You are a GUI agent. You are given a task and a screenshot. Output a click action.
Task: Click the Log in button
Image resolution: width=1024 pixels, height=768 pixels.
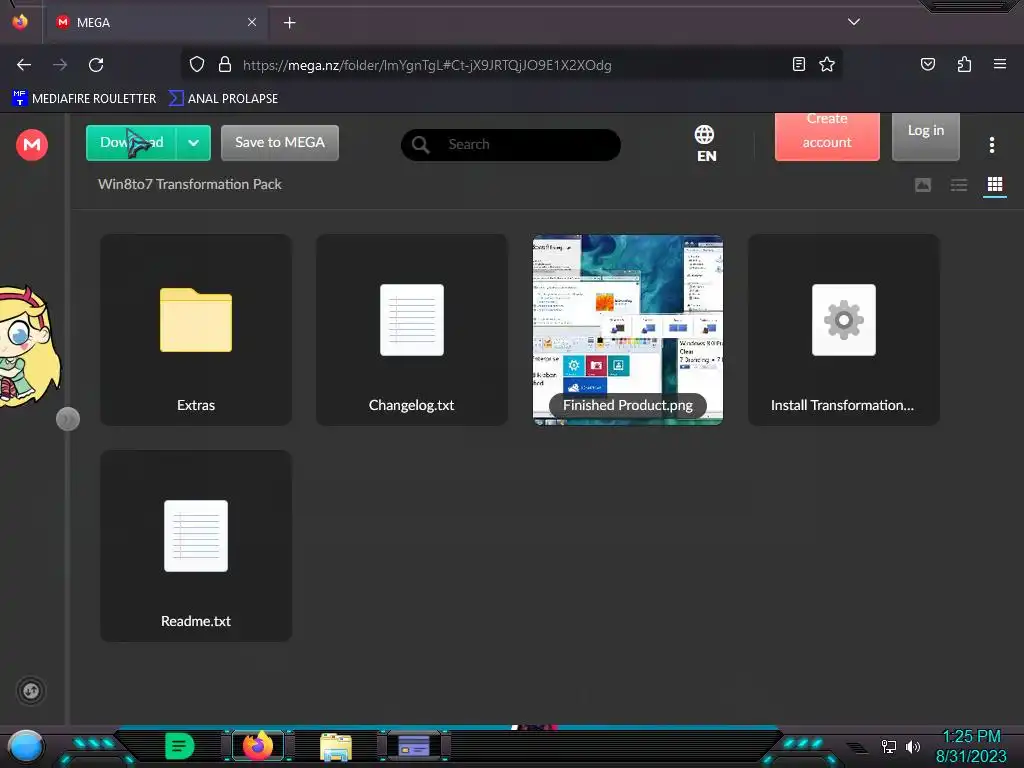[x=925, y=136]
